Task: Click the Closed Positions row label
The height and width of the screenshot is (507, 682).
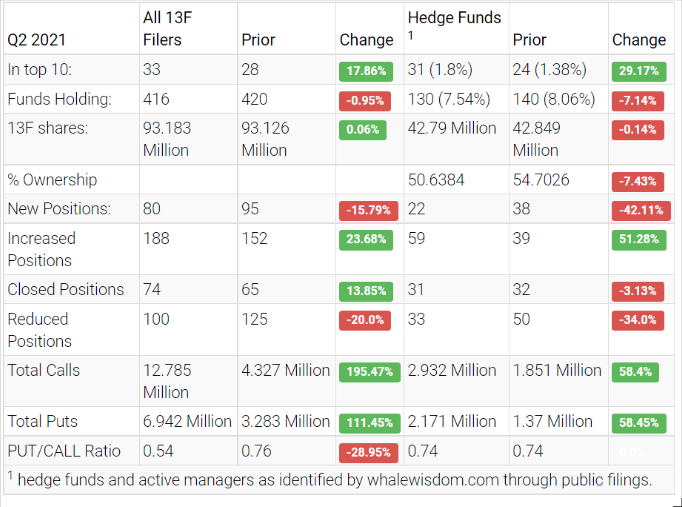Action: [66, 289]
